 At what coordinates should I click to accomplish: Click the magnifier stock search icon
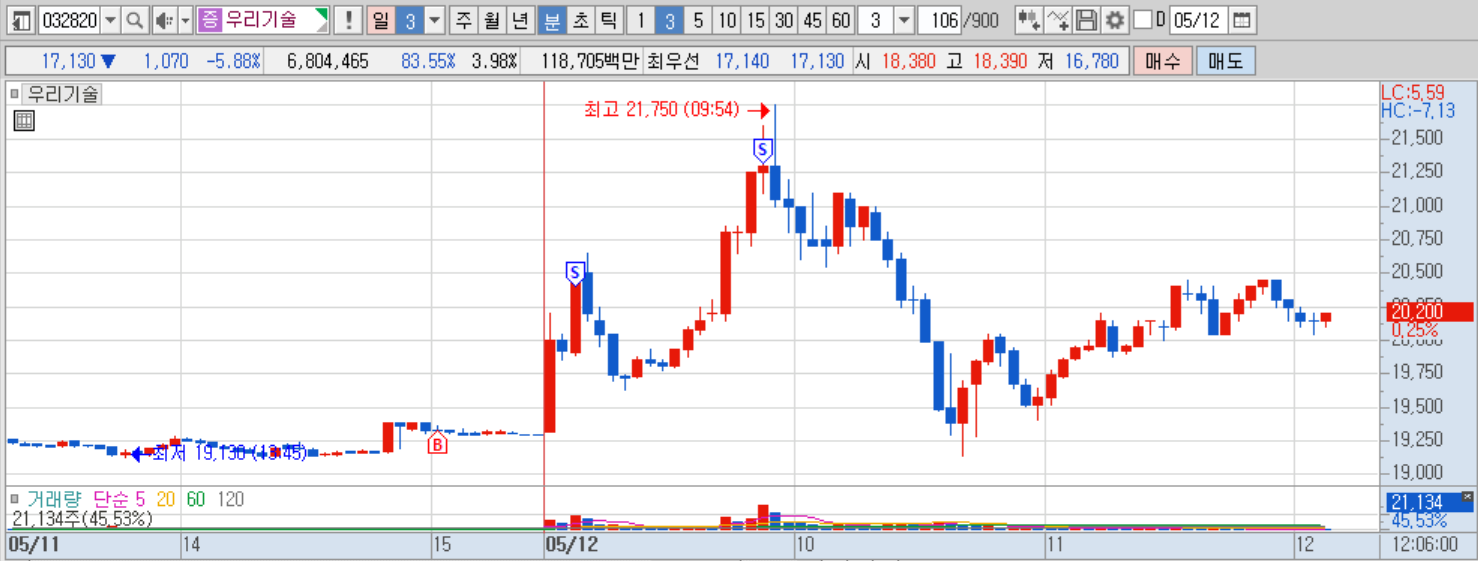(x=135, y=20)
